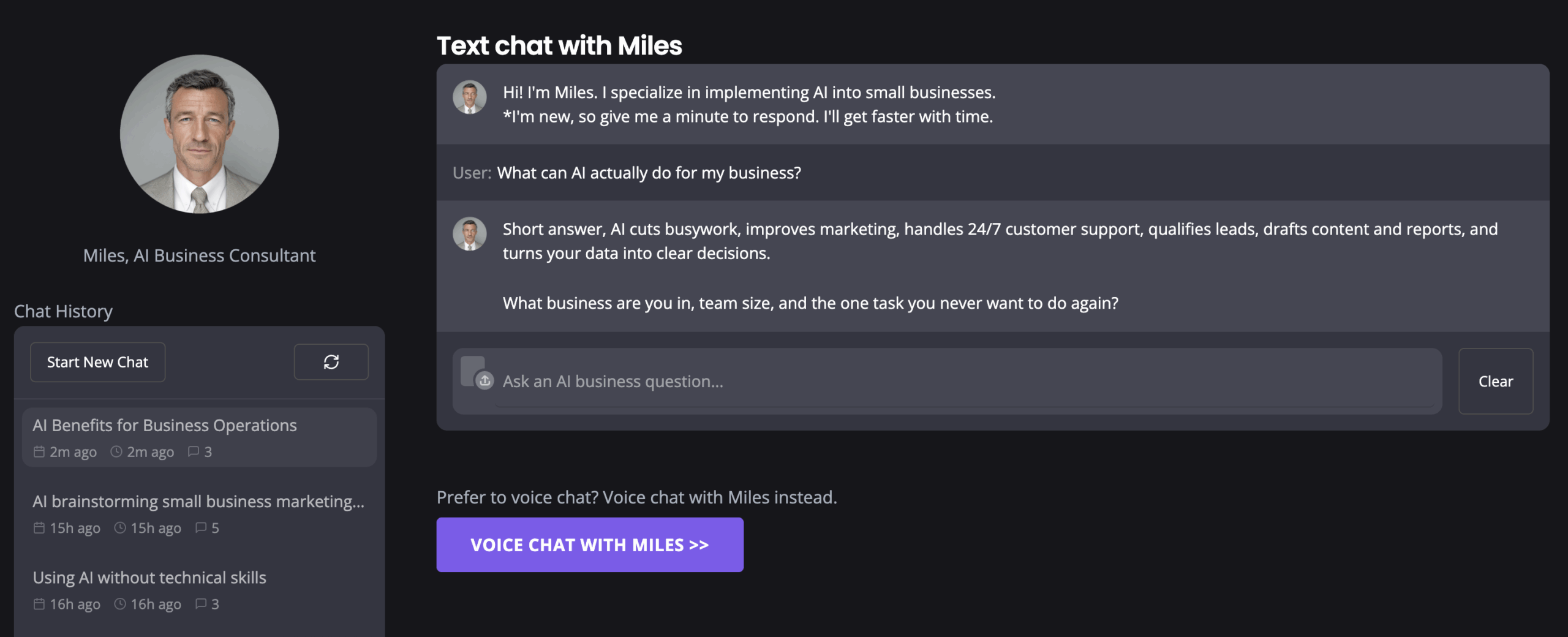Click the refresh chat history icon
1568x637 pixels.
pyautogui.click(x=331, y=362)
